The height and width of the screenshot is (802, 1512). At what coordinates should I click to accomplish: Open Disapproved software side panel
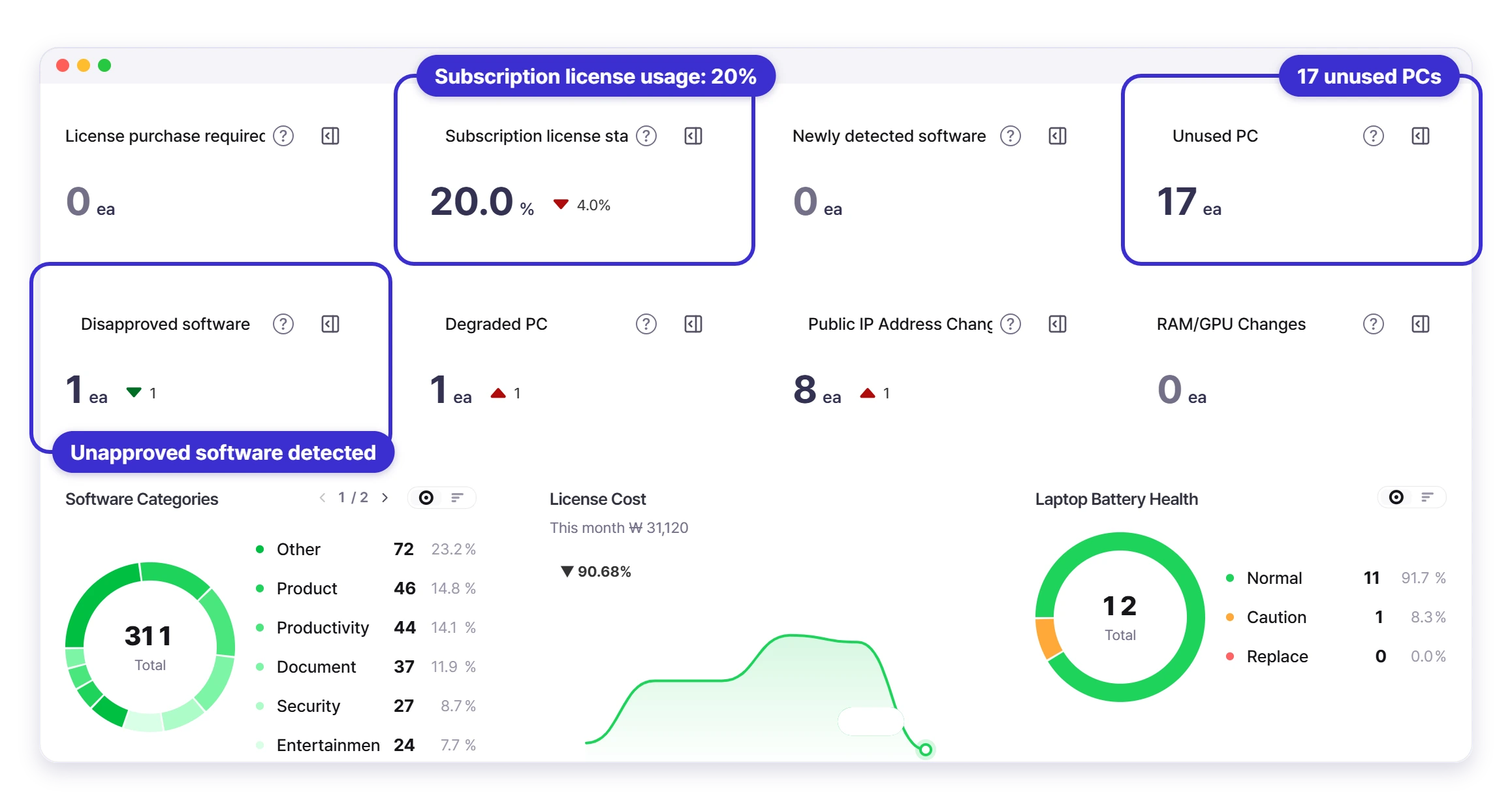pos(330,324)
